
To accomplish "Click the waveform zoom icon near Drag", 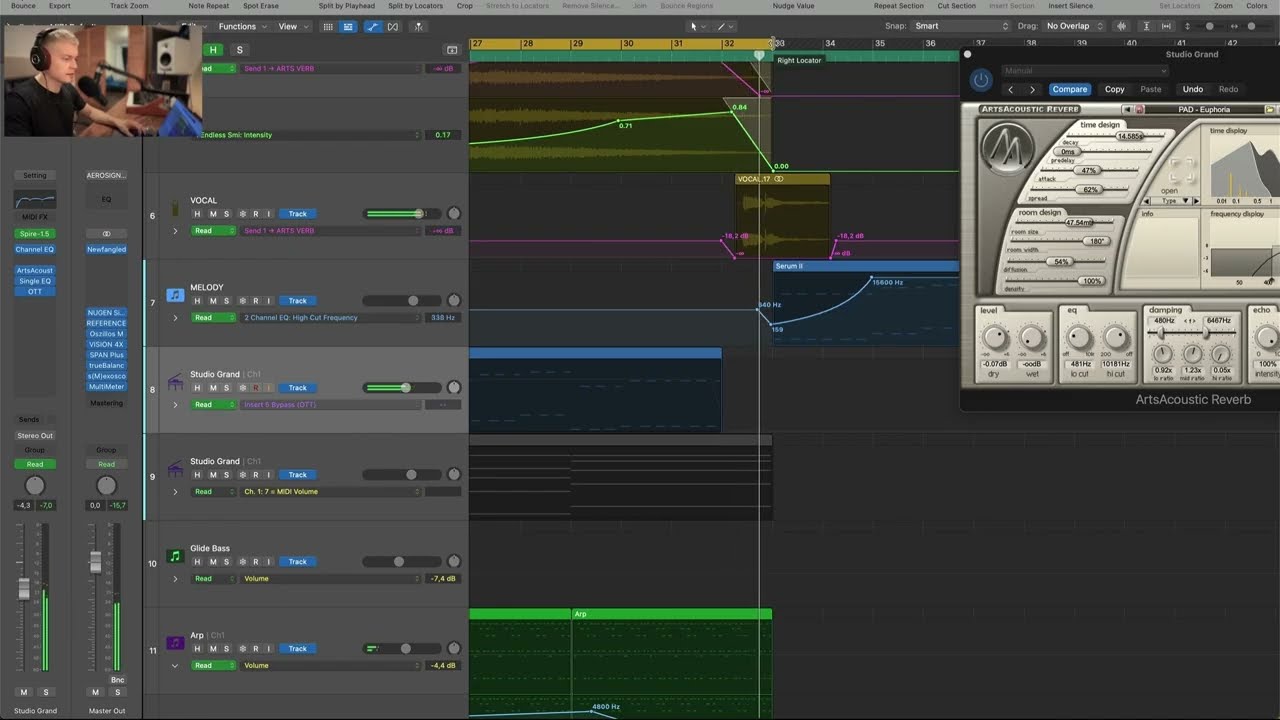I will click(1121, 26).
